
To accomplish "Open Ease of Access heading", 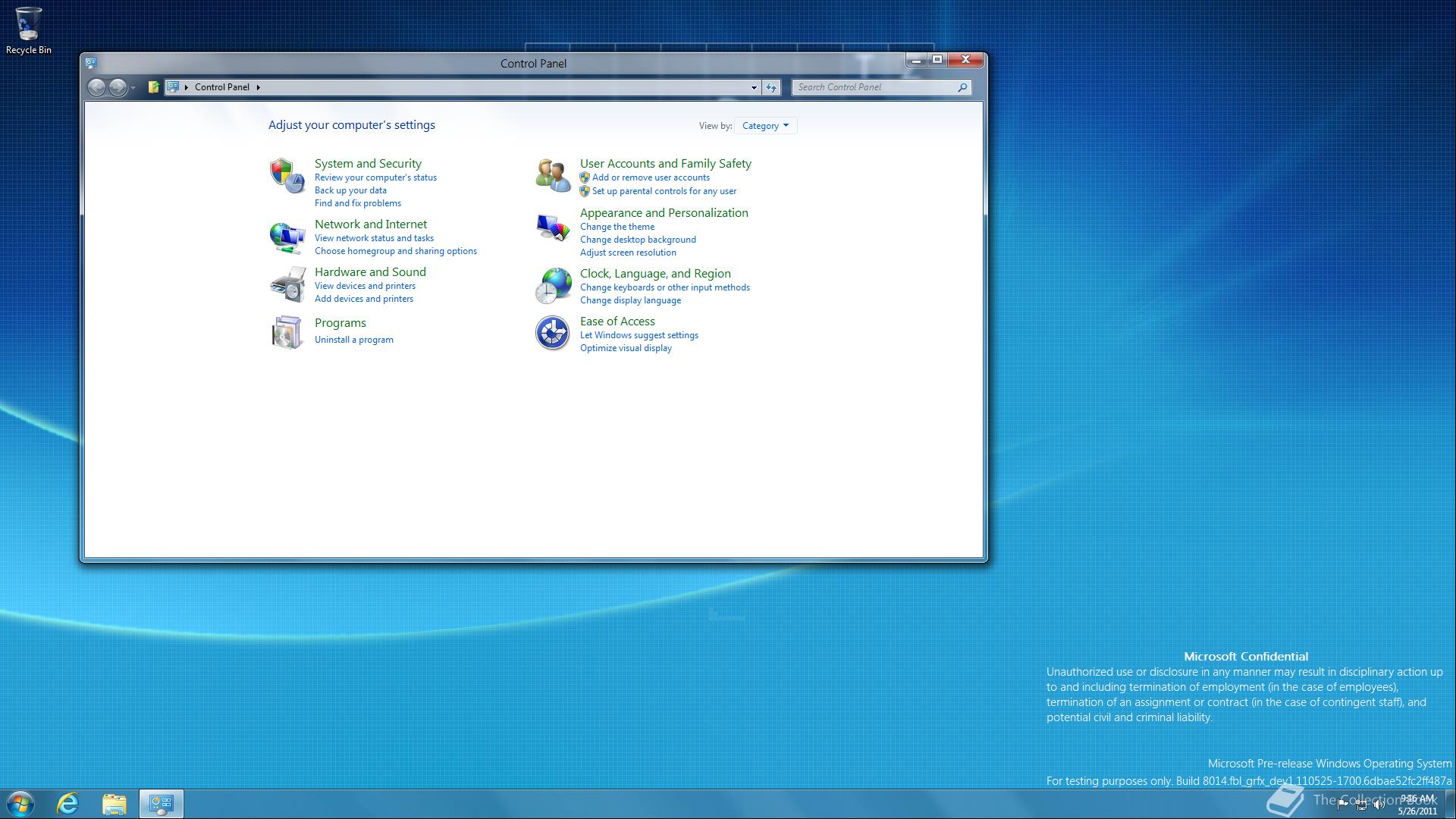I will point(617,321).
